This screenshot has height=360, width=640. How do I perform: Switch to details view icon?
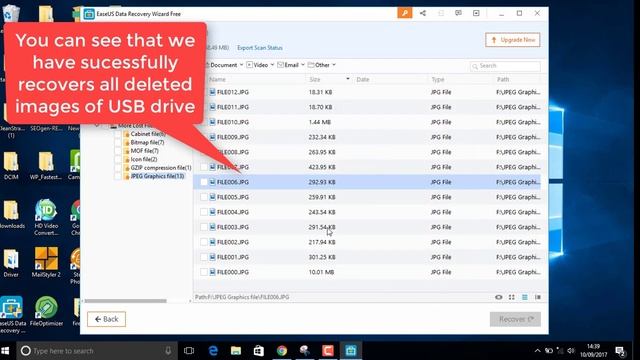[538, 297]
